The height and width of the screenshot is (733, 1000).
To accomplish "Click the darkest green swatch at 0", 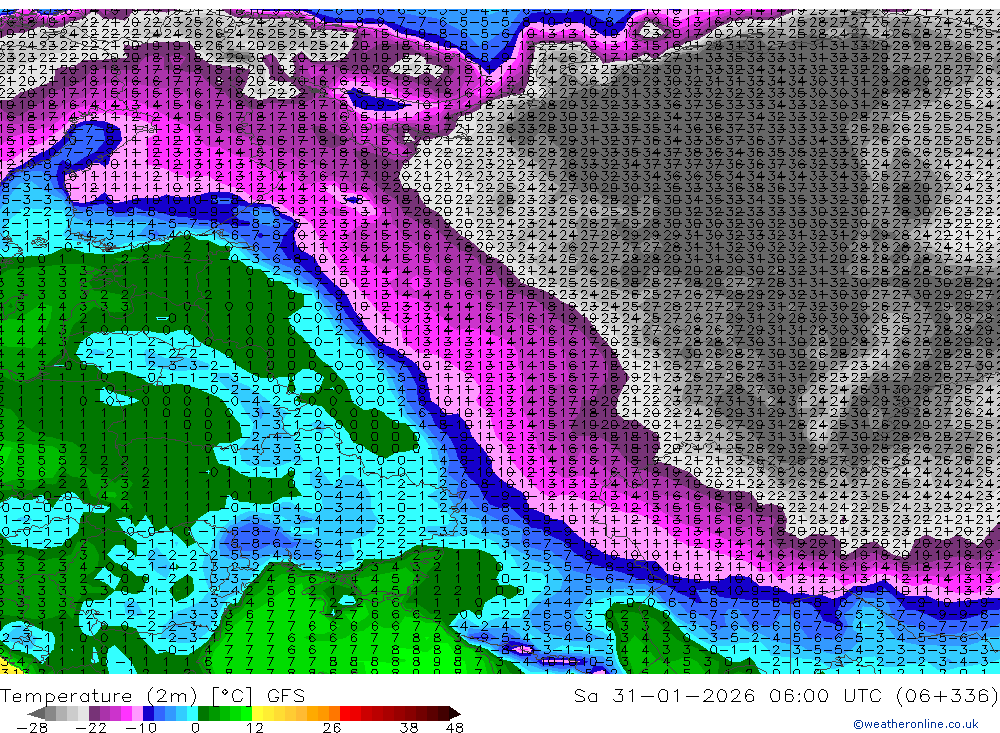I will (203, 713).
